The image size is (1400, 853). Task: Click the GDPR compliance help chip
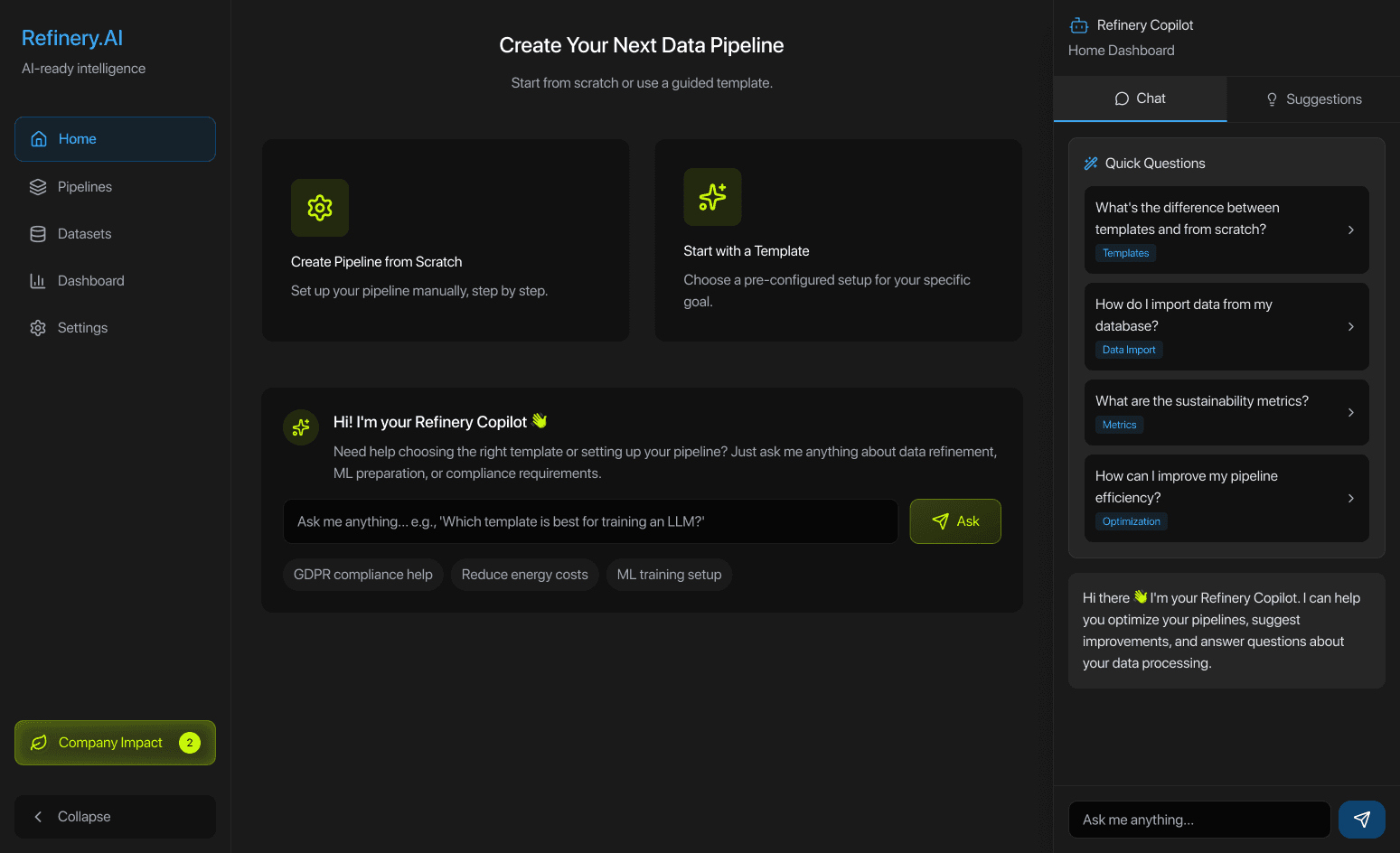point(363,575)
